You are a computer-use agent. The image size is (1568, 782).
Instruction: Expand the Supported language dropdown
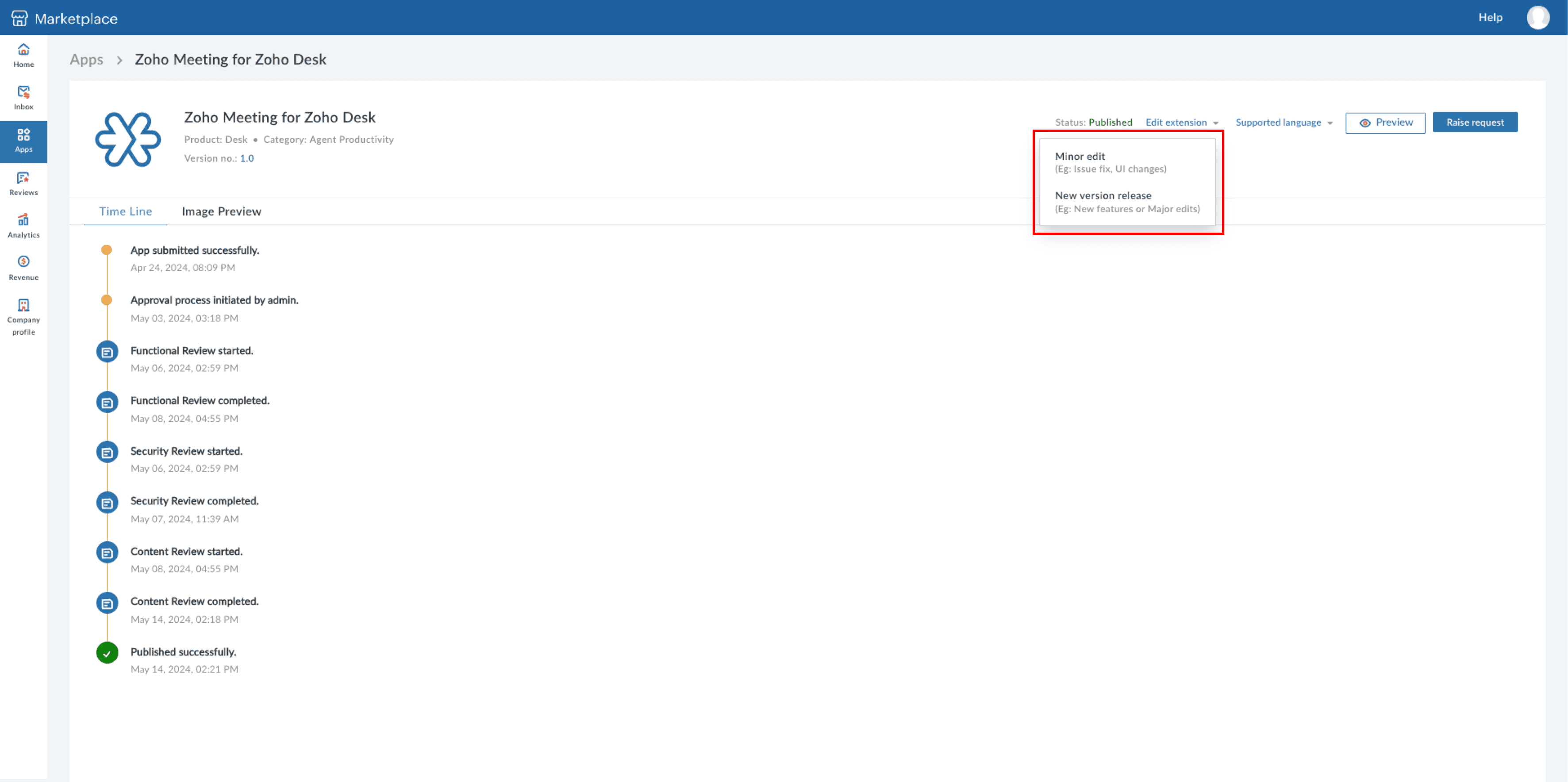tap(1284, 123)
